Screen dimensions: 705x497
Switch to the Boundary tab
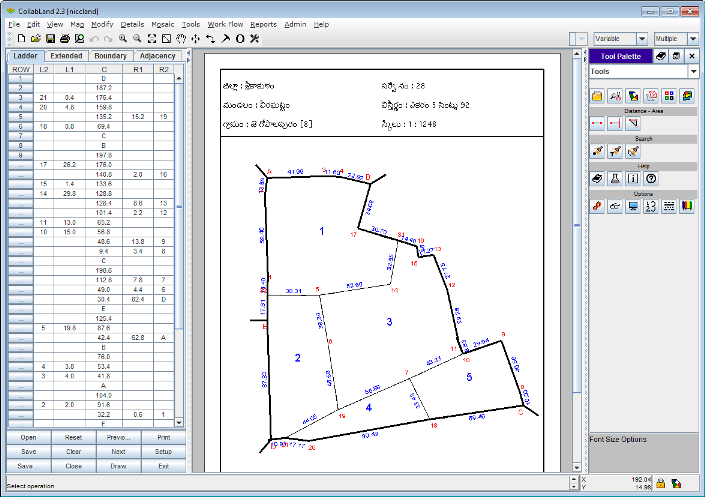click(110, 56)
